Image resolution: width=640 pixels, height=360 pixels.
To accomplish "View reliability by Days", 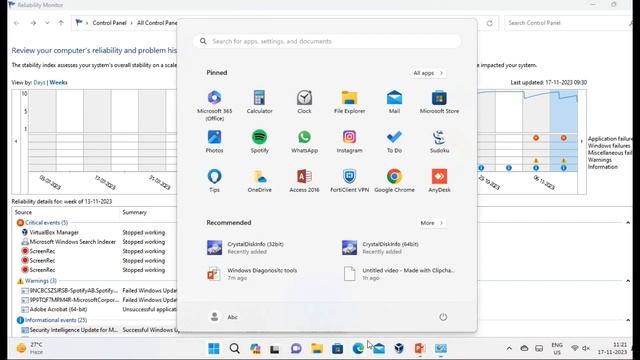I will coord(39,82).
